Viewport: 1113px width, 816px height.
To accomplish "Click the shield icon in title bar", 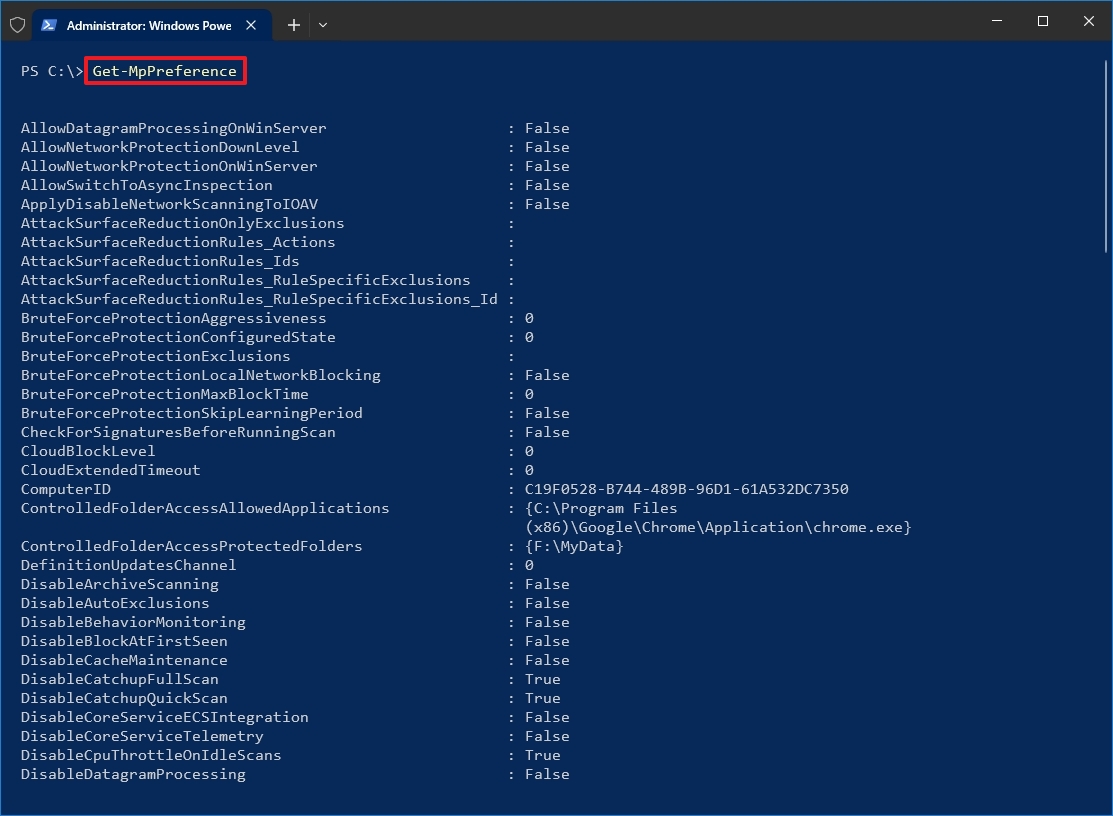I will click(18, 26).
